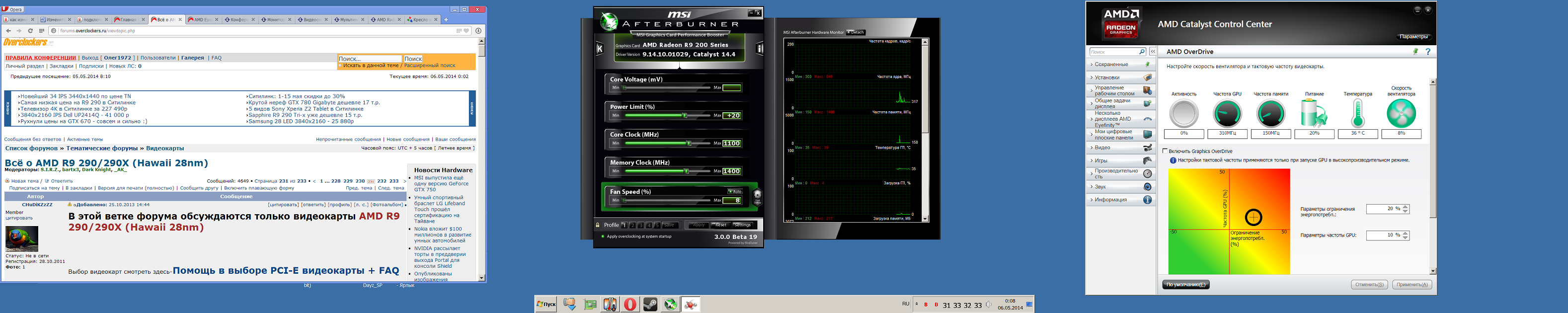Viewport: 1568px width, 313px height.
Task: Click the forum 'Поиск...' search field
Action: tap(370, 59)
